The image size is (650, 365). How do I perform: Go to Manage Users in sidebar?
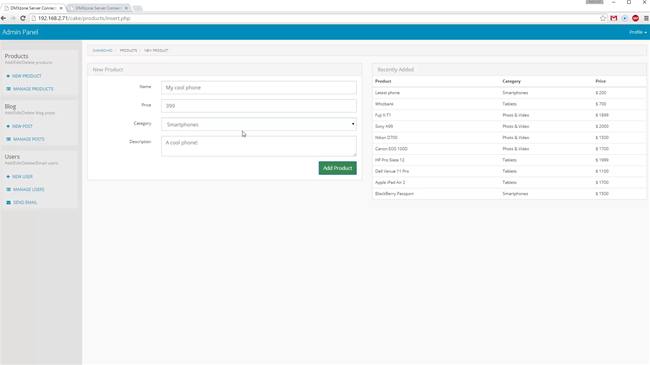pos(29,189)
